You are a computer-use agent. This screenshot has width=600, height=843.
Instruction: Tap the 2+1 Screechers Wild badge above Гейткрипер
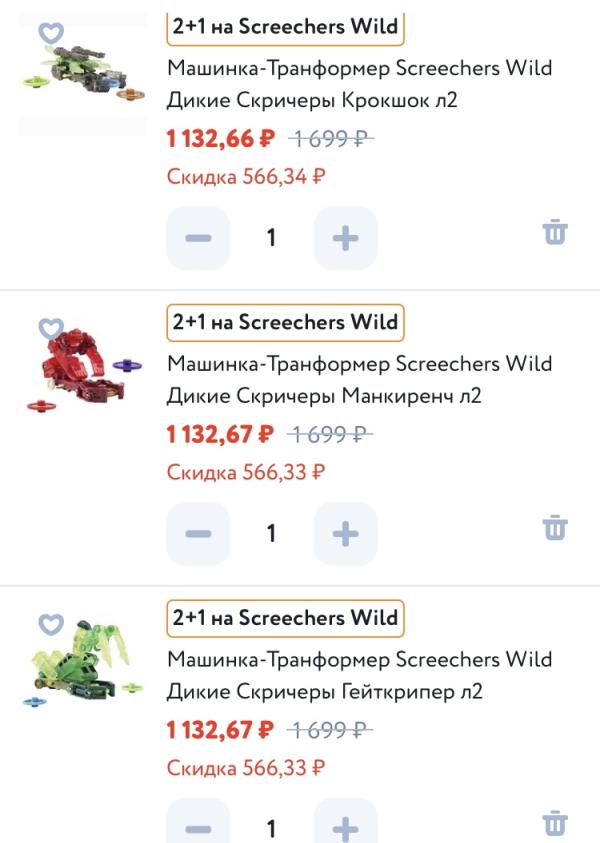(x=285, y=618)
